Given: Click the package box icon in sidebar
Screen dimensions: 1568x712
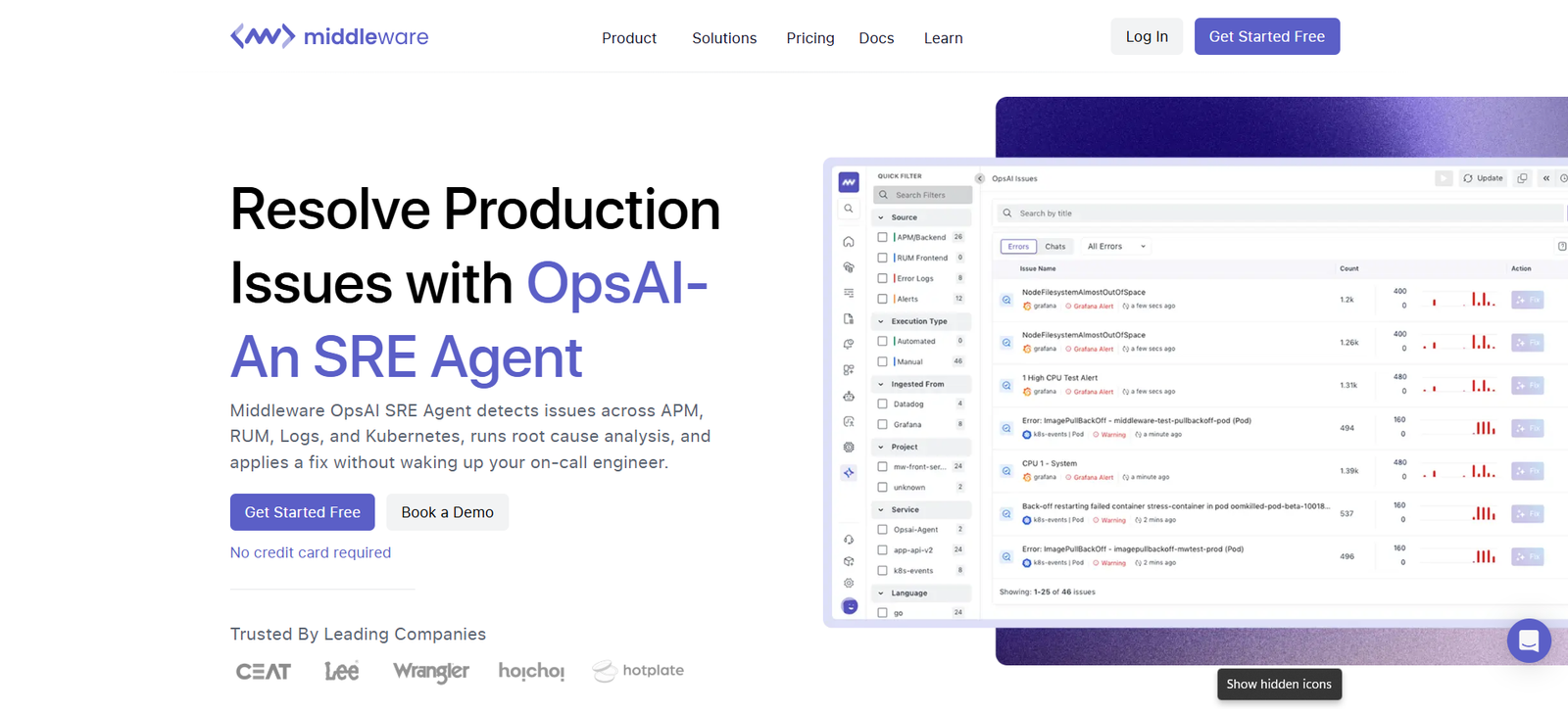Looking at the screenshot, I should pos(849,561).
